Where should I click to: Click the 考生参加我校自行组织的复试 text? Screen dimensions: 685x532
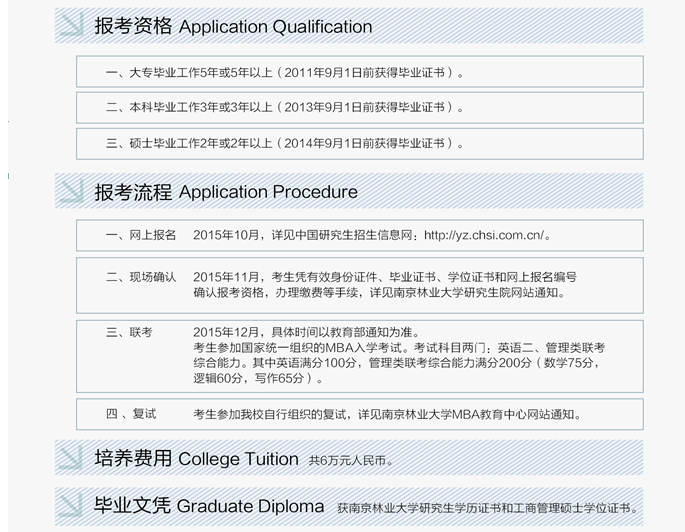[x=387, y=414]
